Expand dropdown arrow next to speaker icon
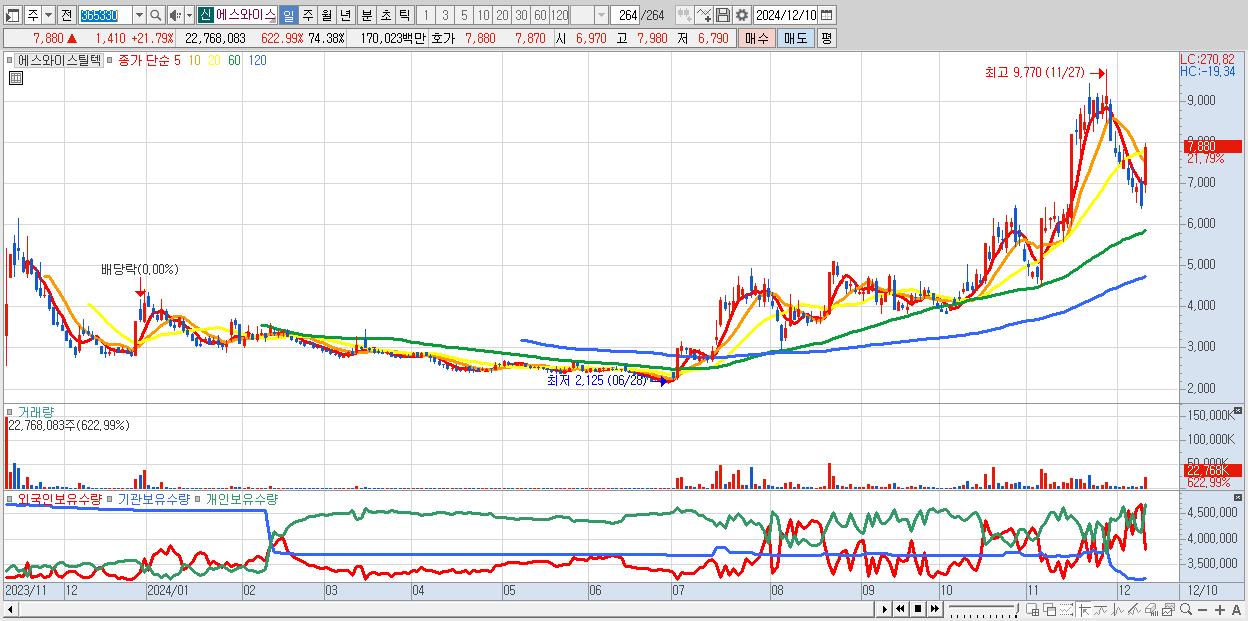 tap(189, 15)
